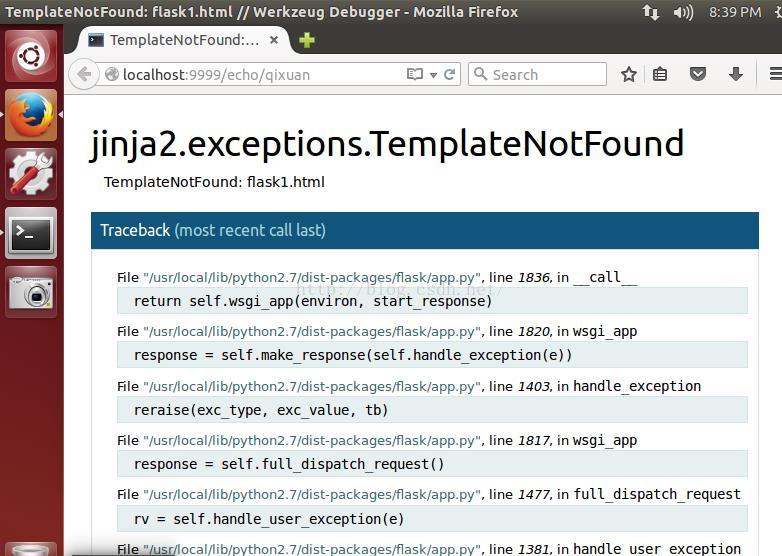782x556 pixels.
Task: Click the Firefox back arrow button
Action: tap(84, 74)
